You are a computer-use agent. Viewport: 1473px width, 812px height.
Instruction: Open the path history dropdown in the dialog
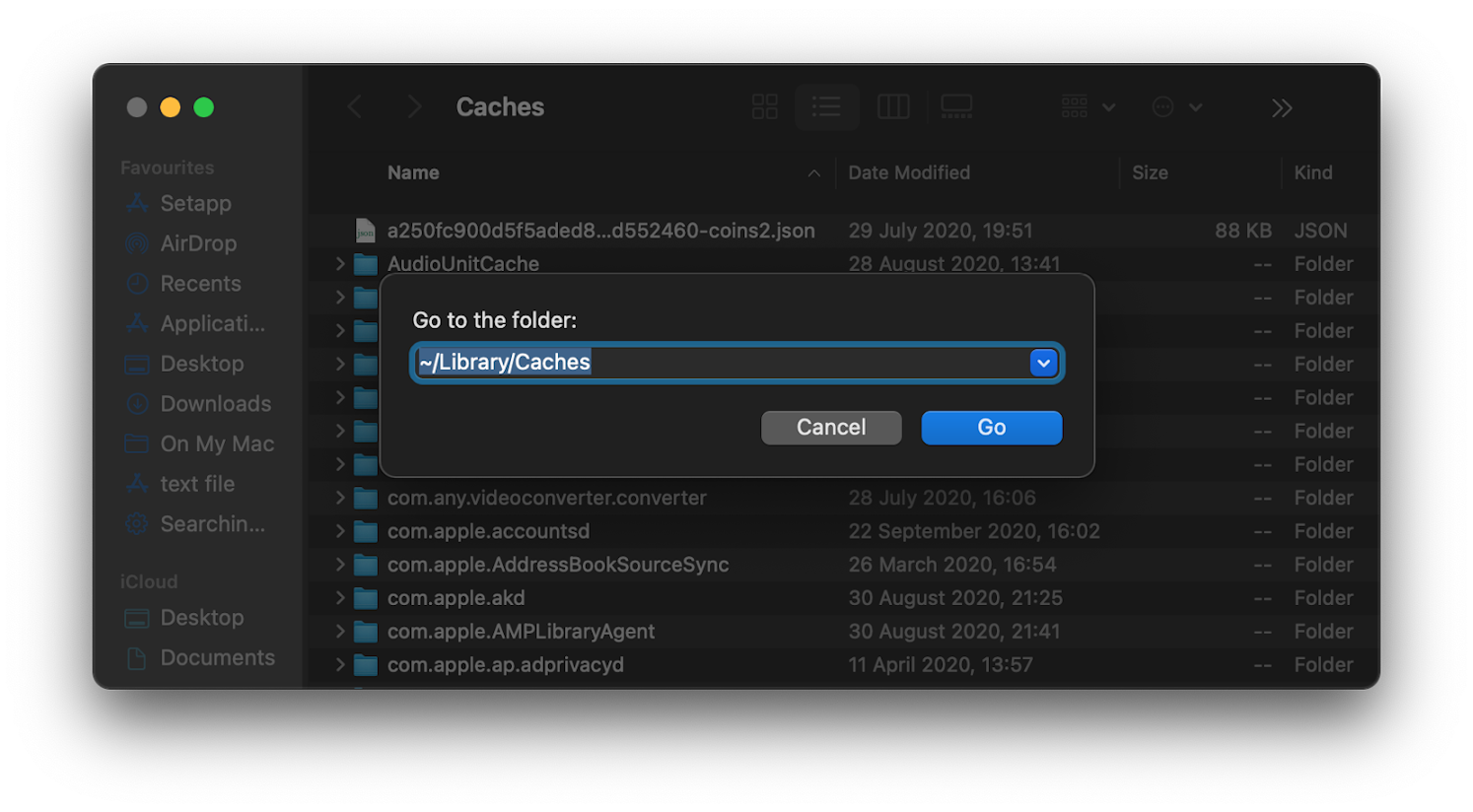tap(1043, 362)
